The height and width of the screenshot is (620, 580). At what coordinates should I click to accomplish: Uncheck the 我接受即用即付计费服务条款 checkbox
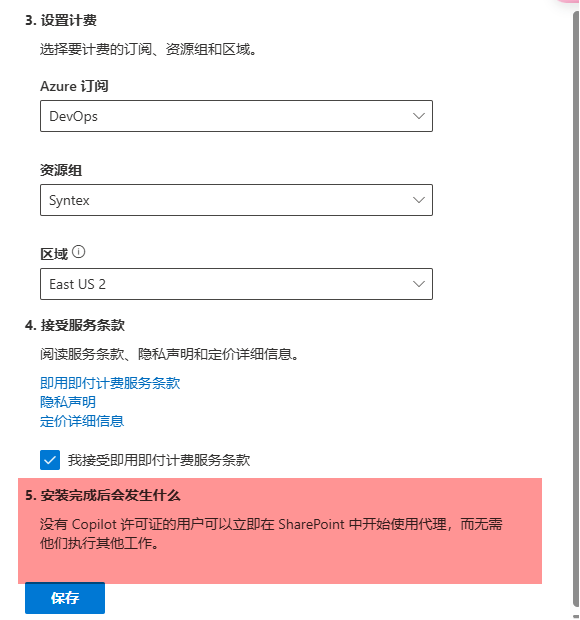[x=50, y=460]
